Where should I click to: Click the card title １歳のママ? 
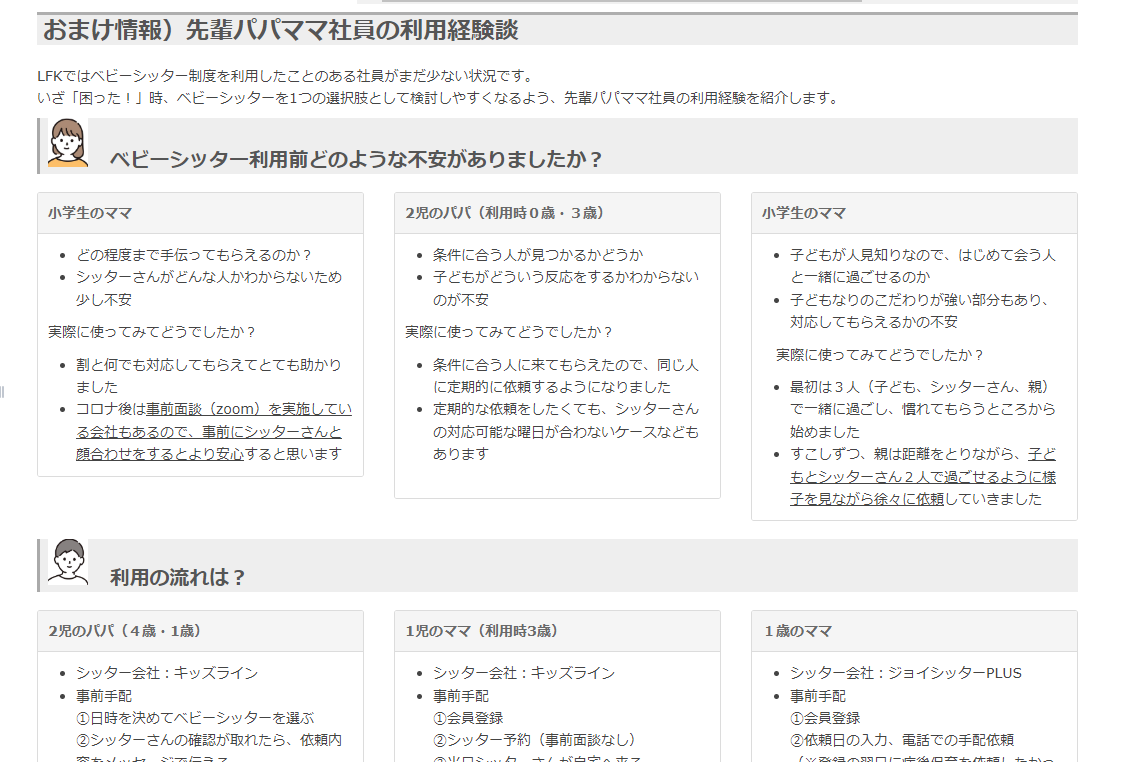798,631
